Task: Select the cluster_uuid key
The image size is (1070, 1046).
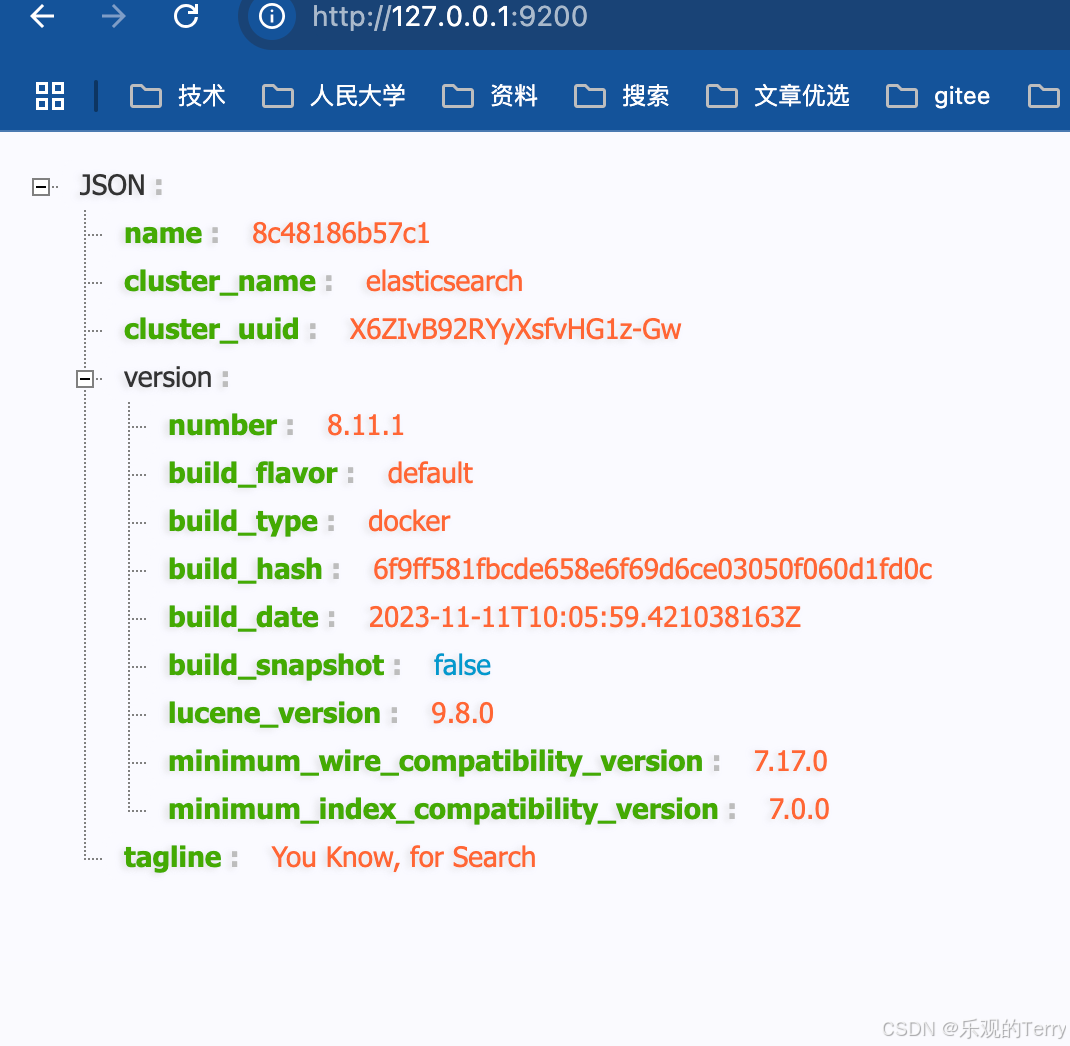Action: click(x=212, y=329)
